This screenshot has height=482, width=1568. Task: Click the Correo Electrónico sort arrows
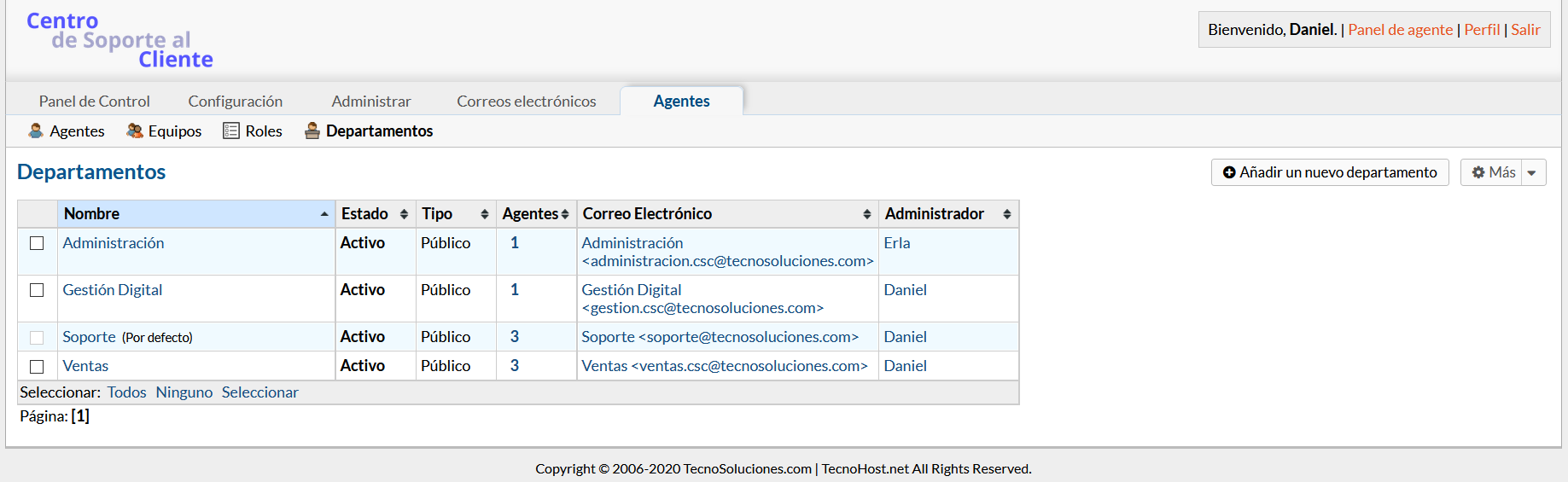[866, 214]
